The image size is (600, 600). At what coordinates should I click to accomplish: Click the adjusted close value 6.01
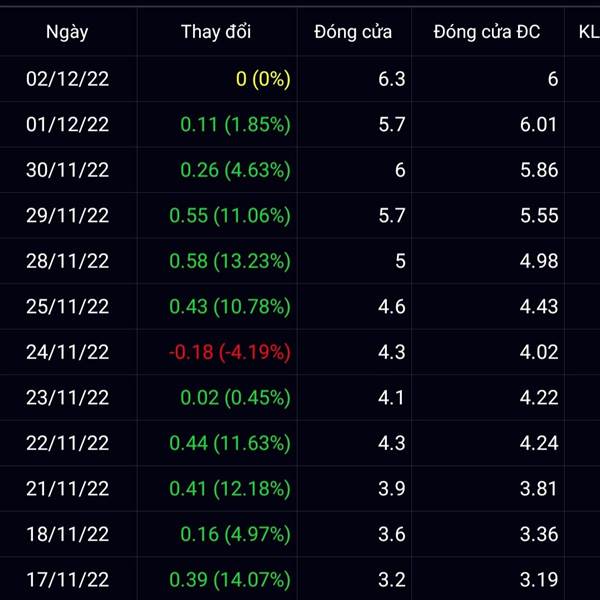539,125
